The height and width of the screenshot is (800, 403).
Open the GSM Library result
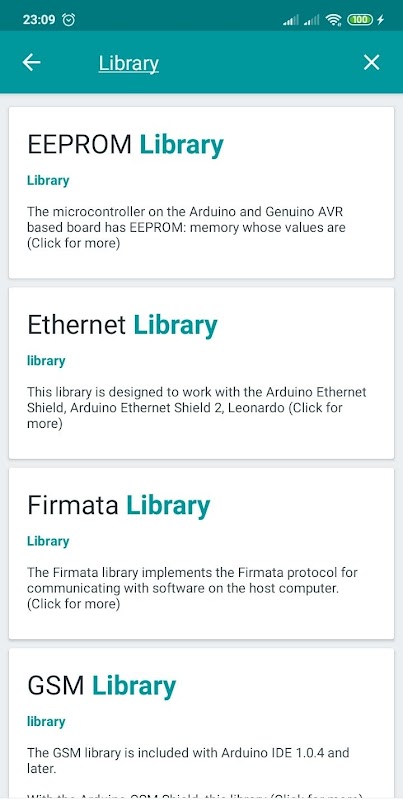(x=202, y=723)
